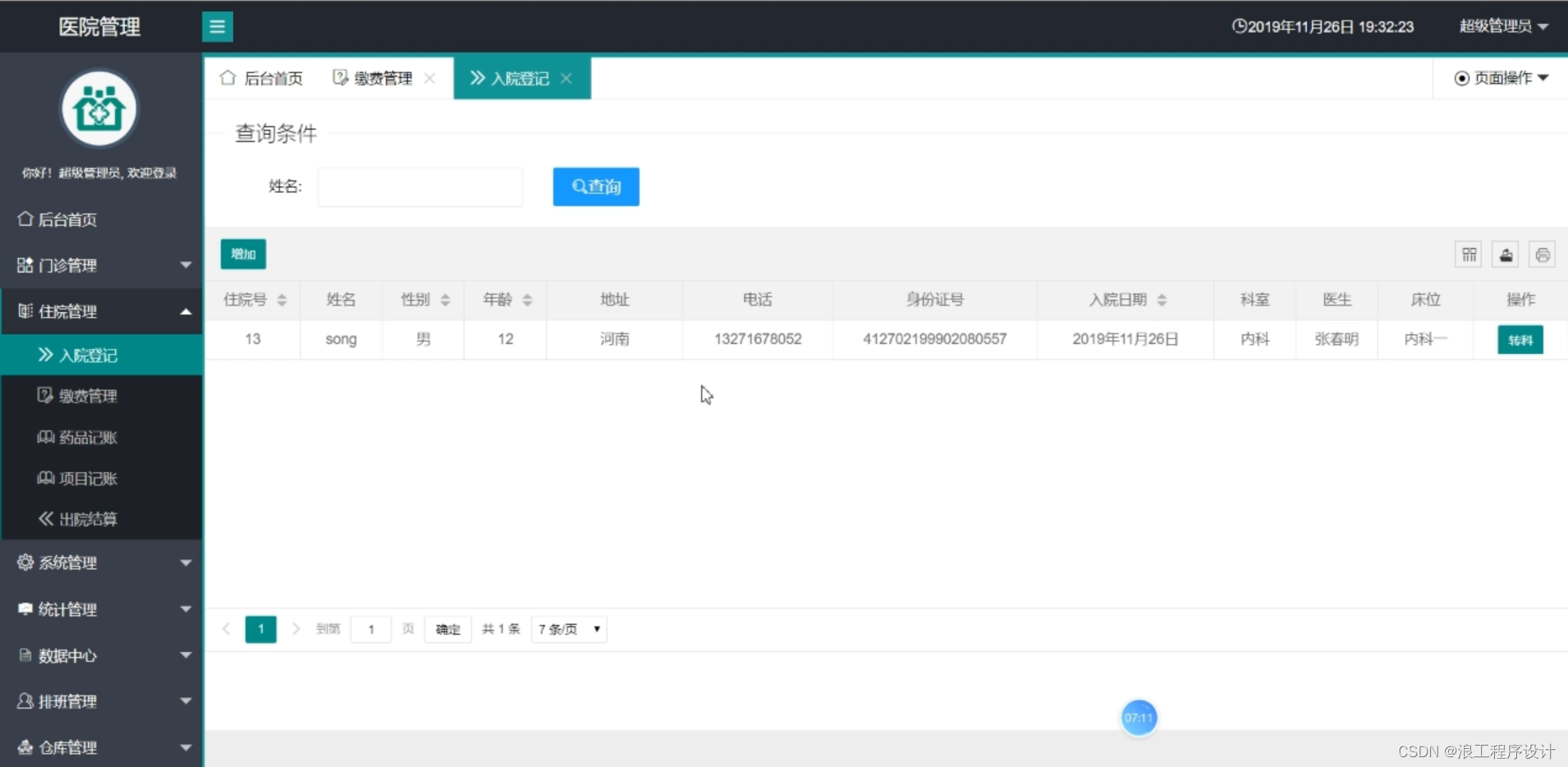
Task: Click the 河南 address cell
Action: 614,339
